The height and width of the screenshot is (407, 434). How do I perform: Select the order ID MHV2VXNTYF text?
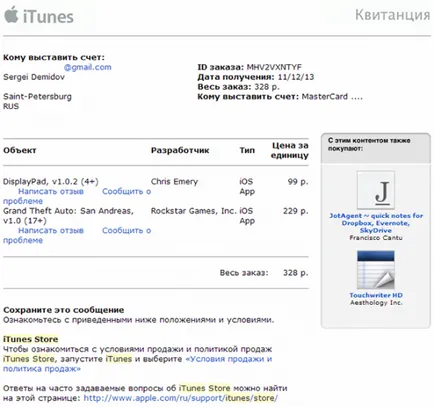[x=274, y=67]
